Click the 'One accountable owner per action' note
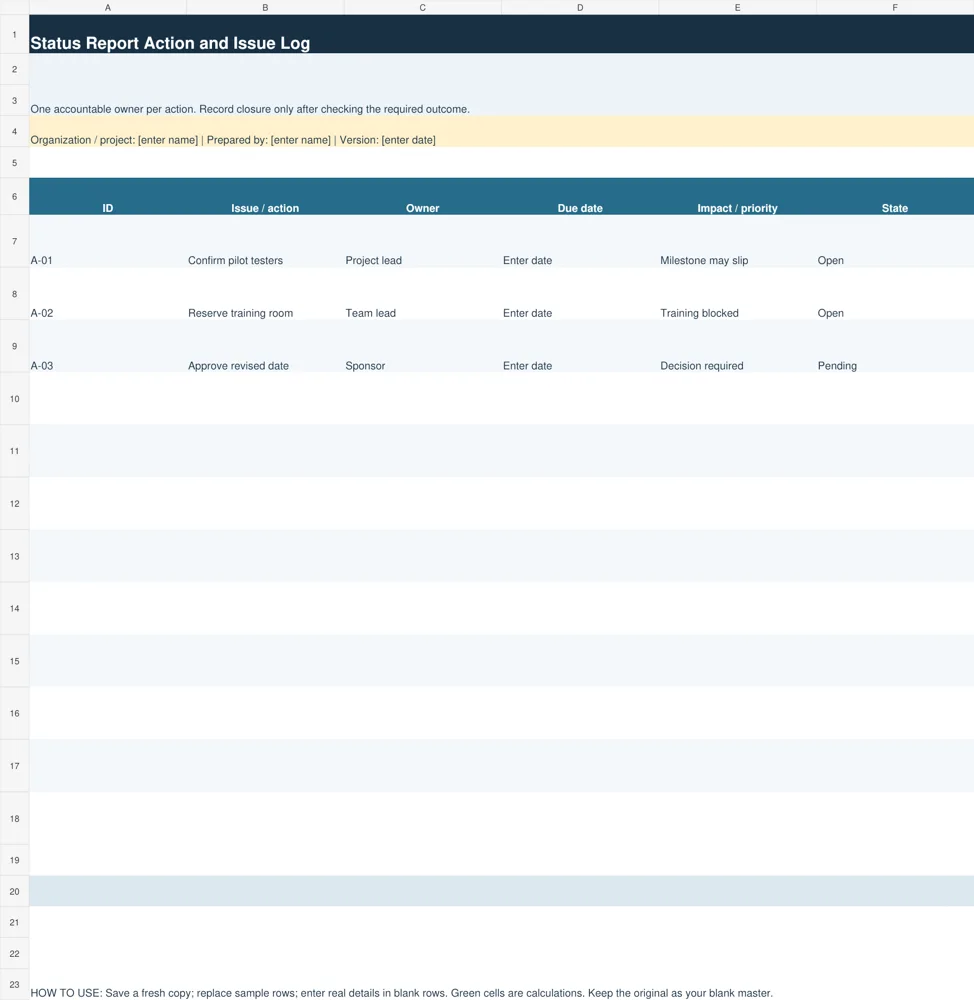The width and height of the screenshot is (974, 1000). coord(249,109)
